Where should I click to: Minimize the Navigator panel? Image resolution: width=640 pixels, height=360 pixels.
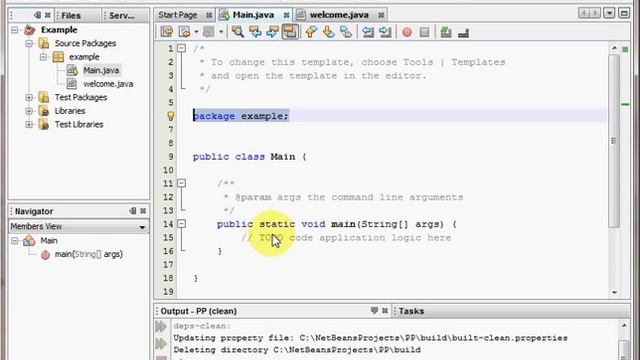pos(133,211)
